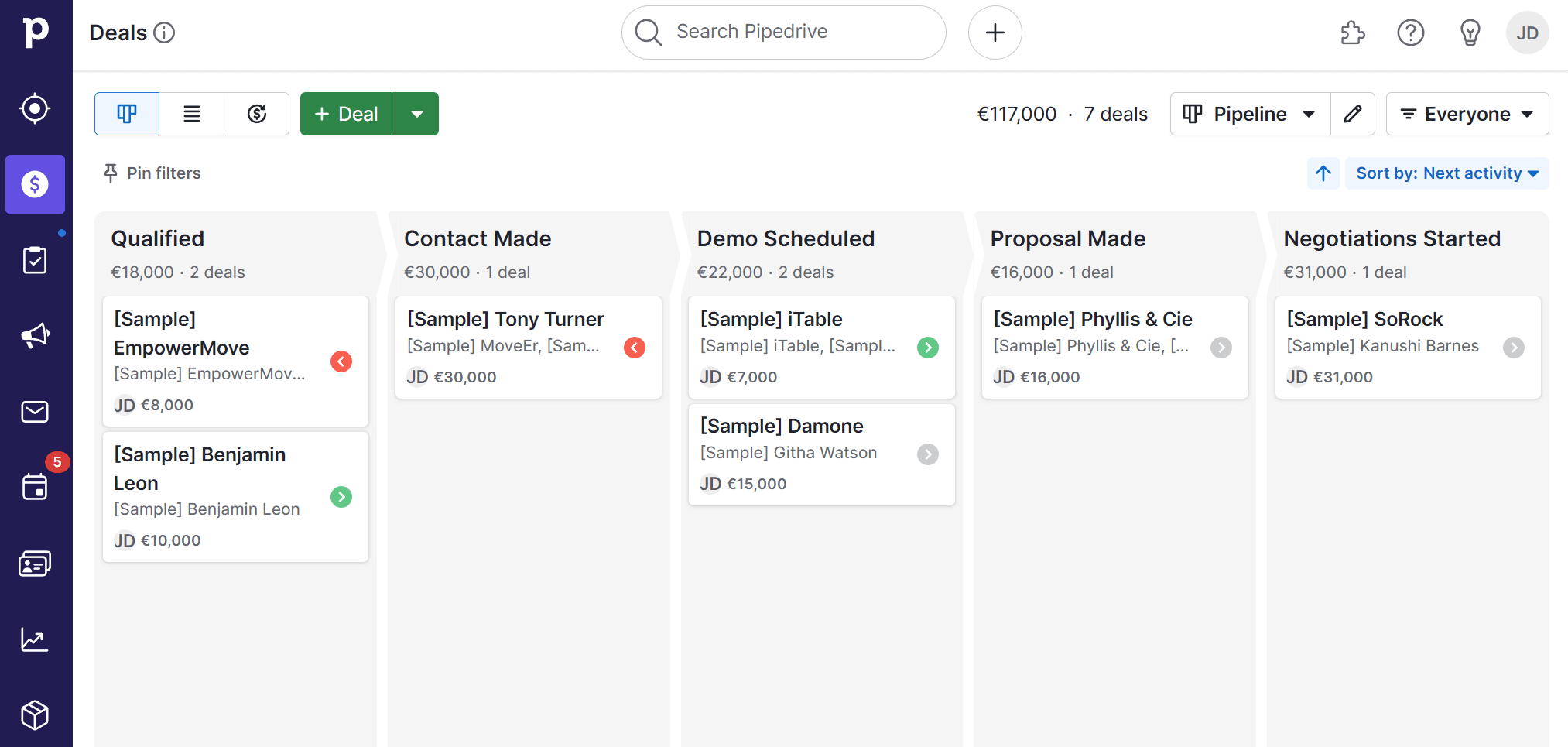Open Leads from the target icon
The image size is (1568, 747).
click(35, 108)
